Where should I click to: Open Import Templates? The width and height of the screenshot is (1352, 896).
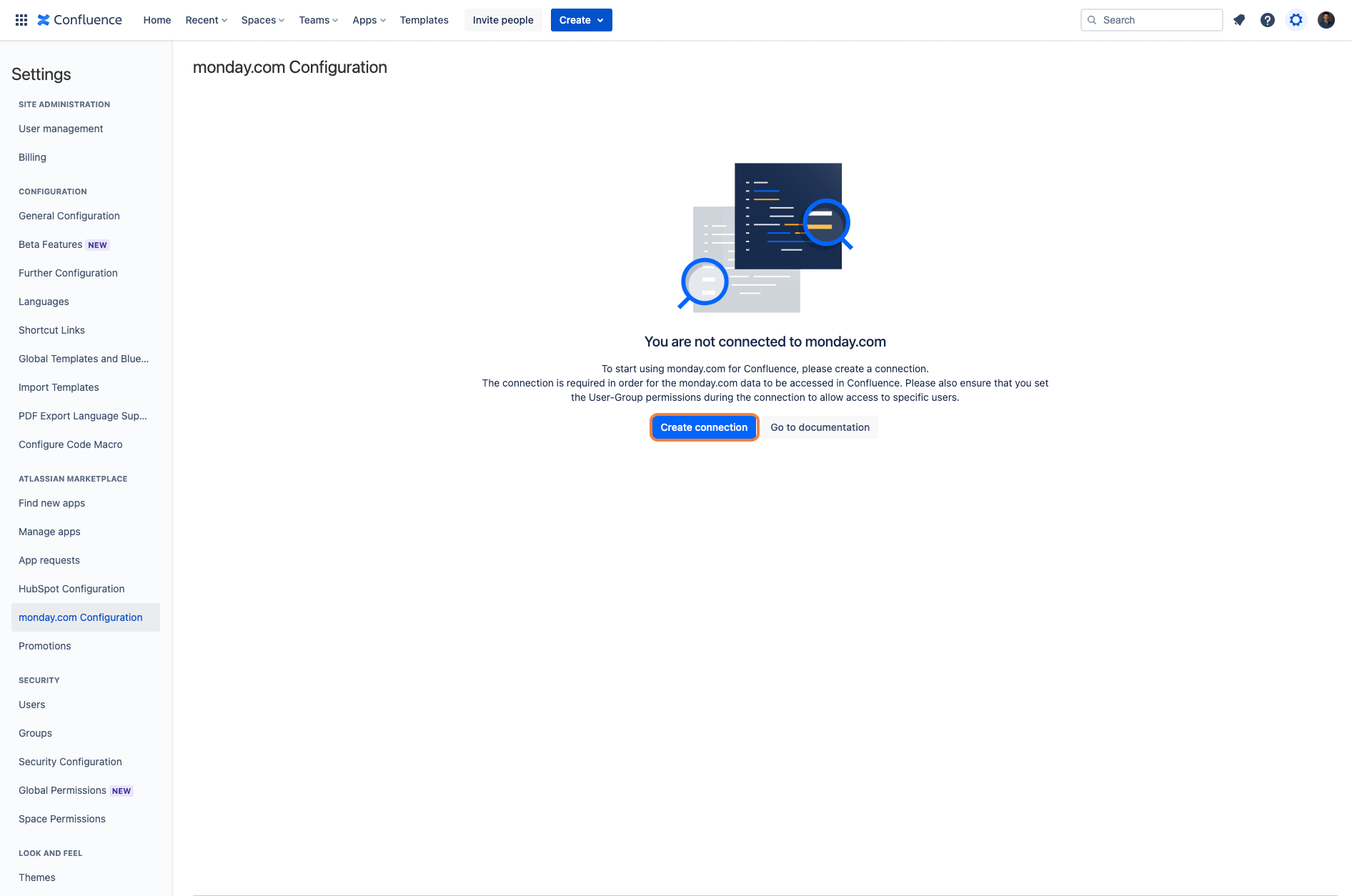[x=86, y=387]
